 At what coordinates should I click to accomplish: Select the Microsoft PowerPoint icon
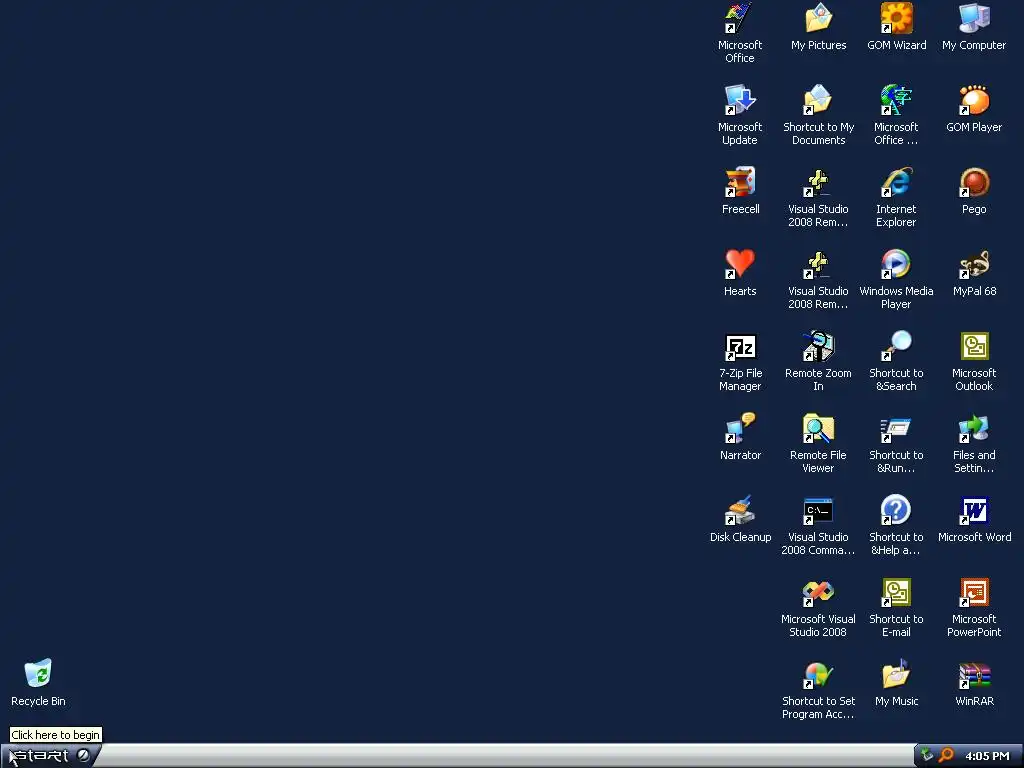pos(974,592)
